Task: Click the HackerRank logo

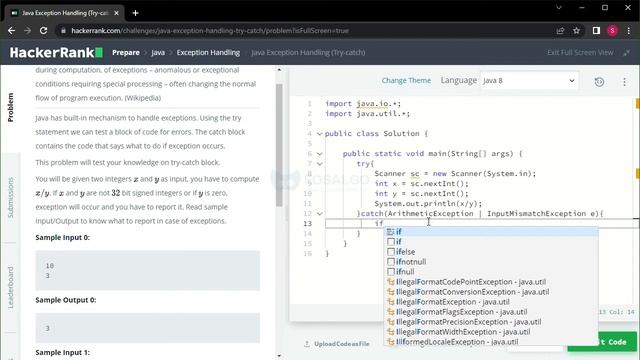Action: tap(56, 52)
